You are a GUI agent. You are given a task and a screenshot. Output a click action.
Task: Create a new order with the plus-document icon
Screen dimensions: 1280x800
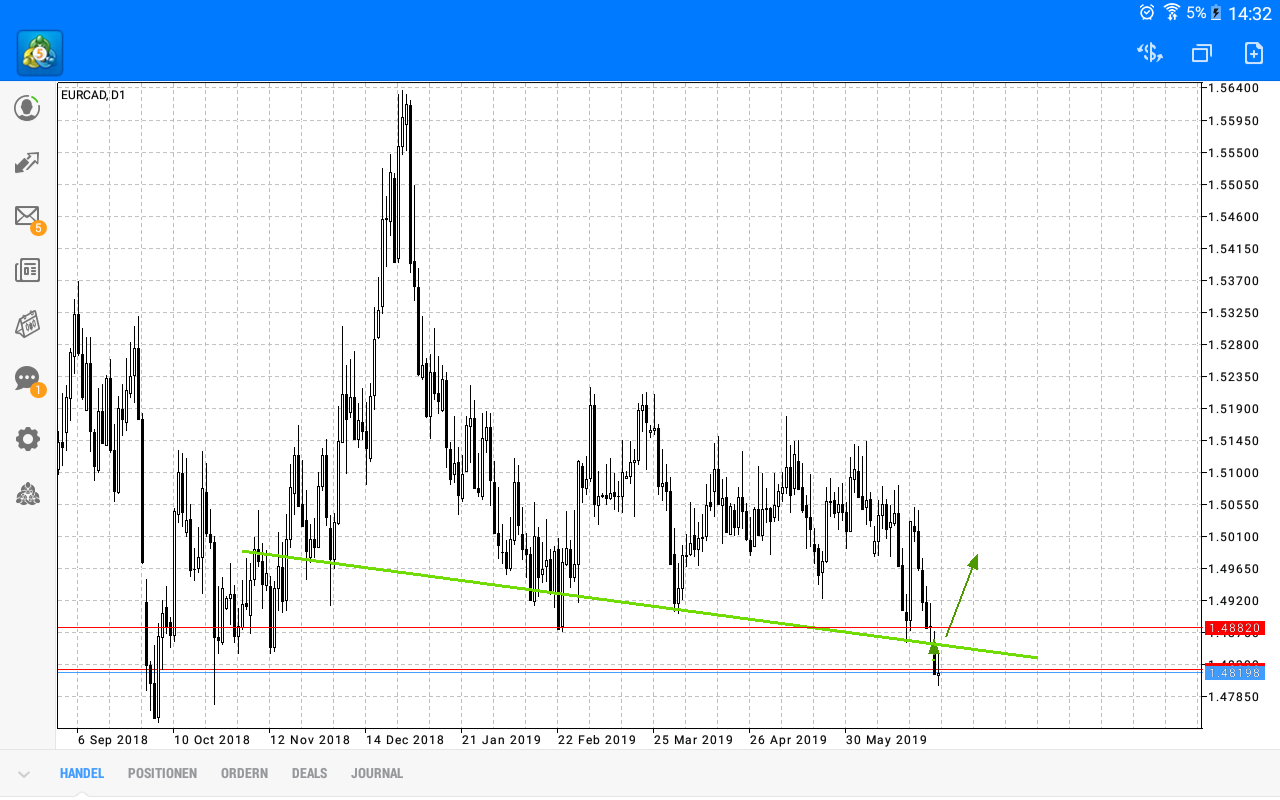[x=1253, y=52]
